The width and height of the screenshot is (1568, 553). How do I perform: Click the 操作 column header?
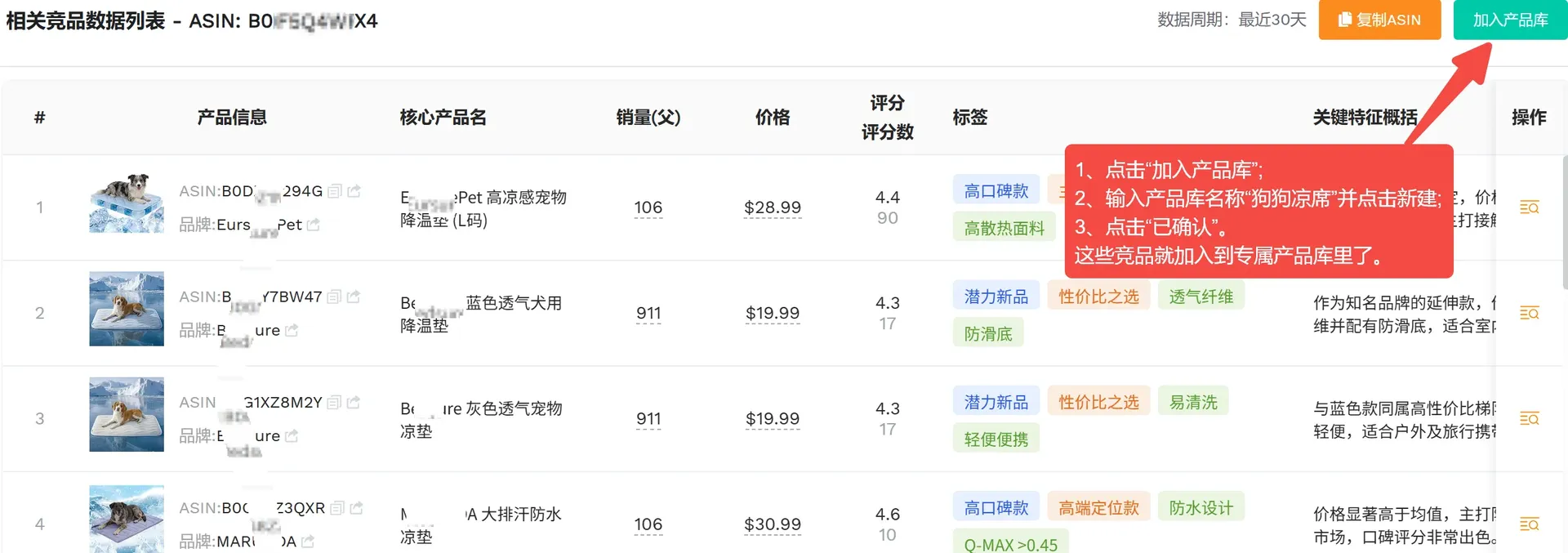[1530, 118]
